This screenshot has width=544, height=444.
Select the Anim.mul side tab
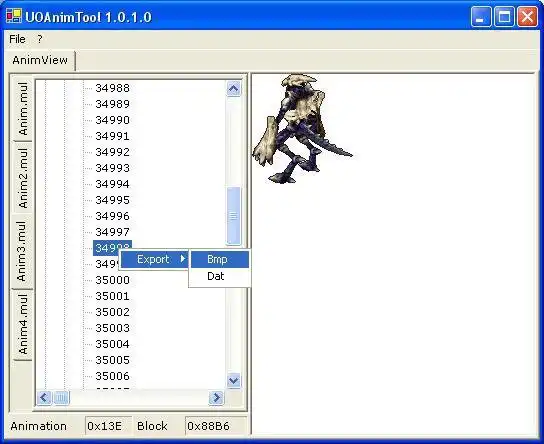[23, 109]
